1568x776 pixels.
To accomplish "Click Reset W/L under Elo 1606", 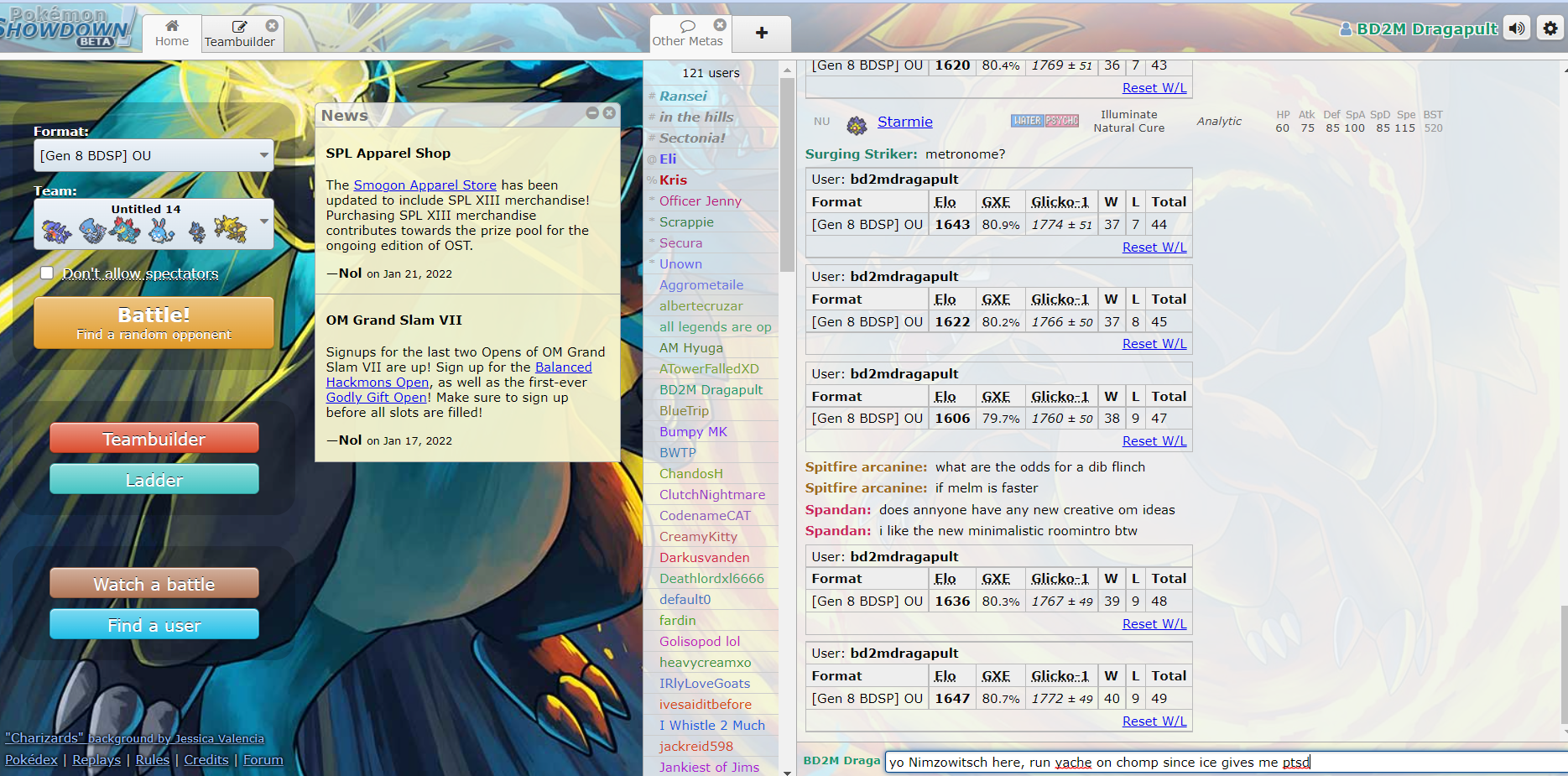I will (x=1154, y=440).
